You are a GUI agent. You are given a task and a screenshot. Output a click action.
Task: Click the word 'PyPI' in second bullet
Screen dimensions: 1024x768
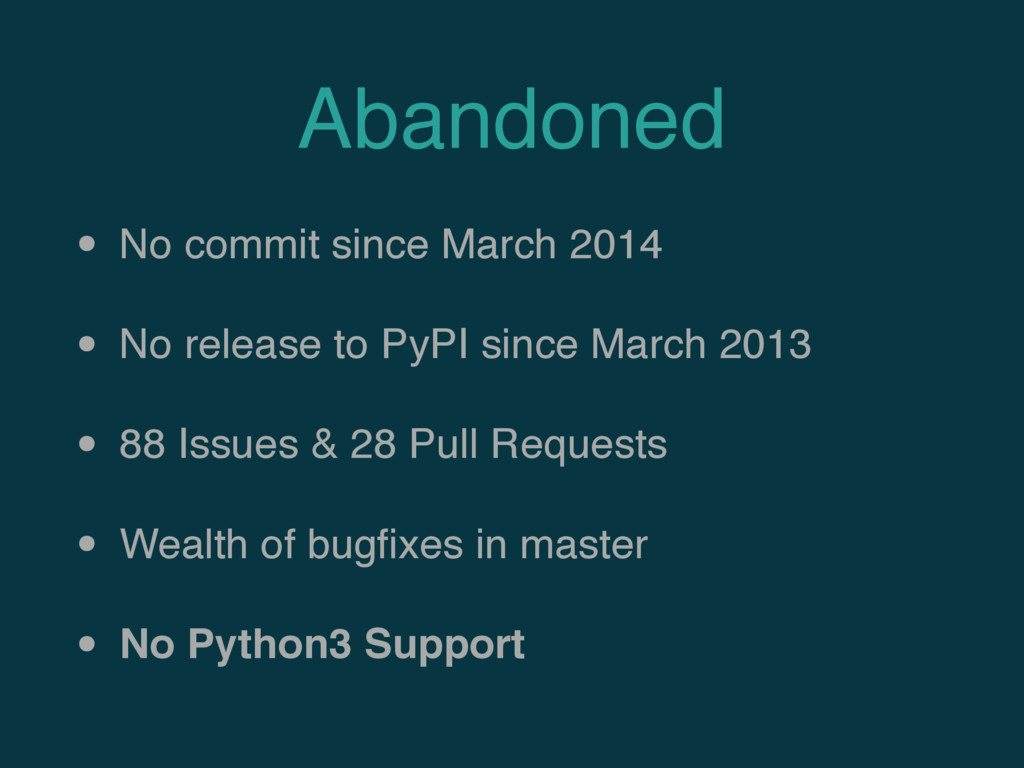[x=424, y=346]
